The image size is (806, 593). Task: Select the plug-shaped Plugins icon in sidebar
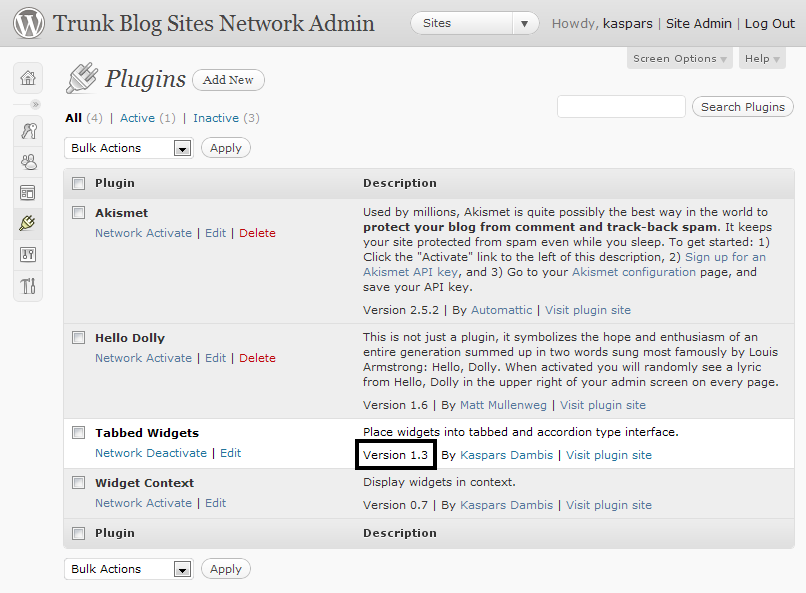[x=27, y=223]
